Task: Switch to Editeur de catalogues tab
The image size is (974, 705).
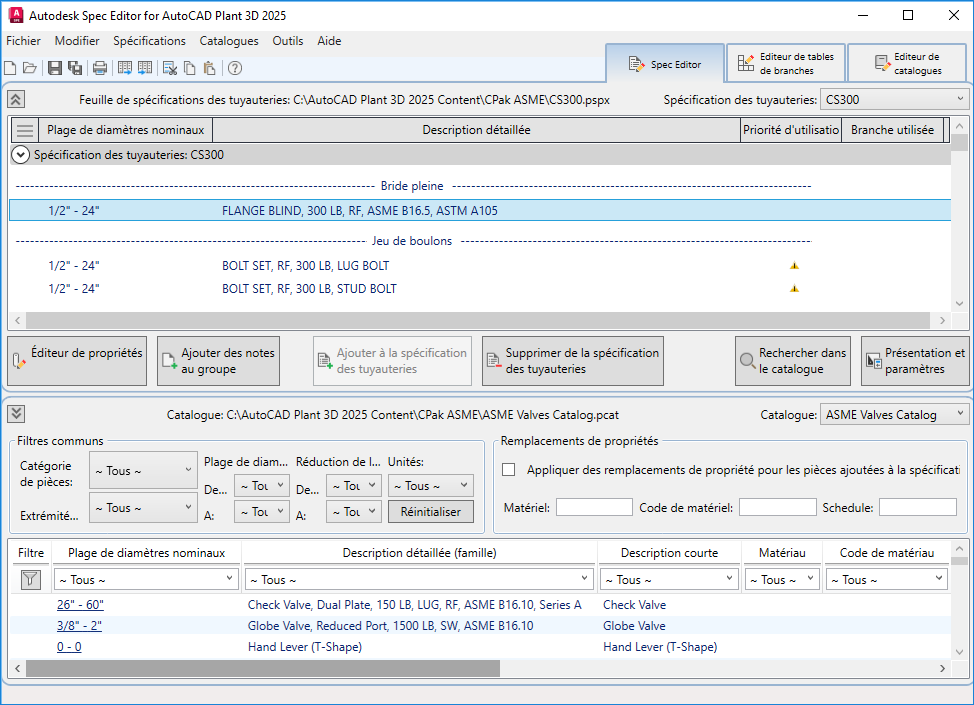Action: 908,63
